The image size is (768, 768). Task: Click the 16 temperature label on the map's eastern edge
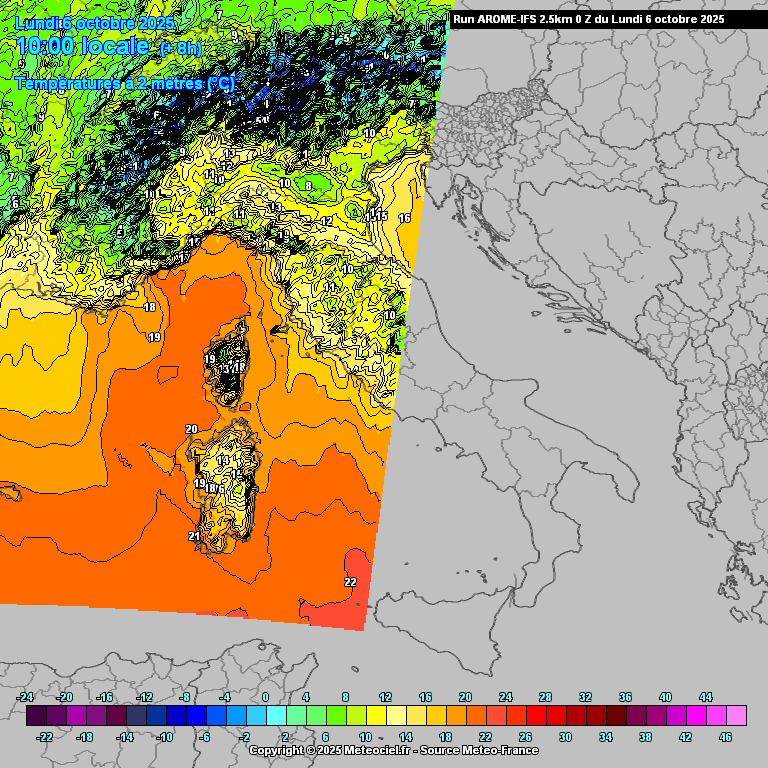coord(404,218)
